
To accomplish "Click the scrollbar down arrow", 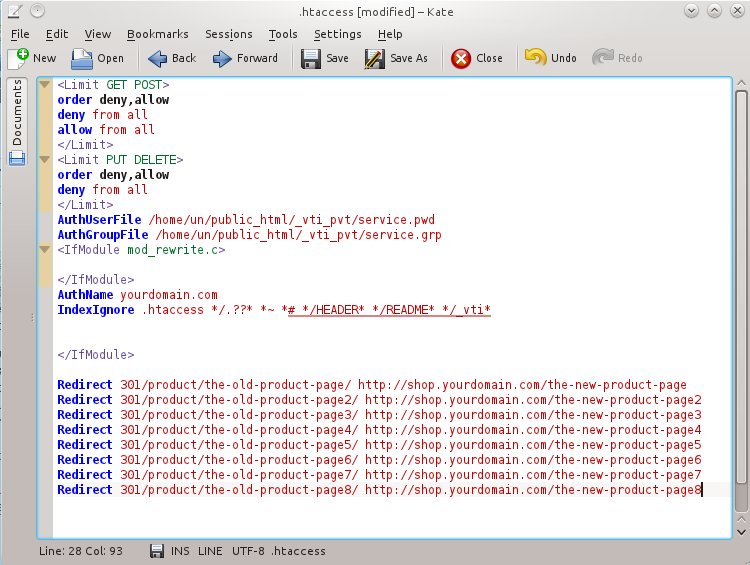I will [741, 531].
